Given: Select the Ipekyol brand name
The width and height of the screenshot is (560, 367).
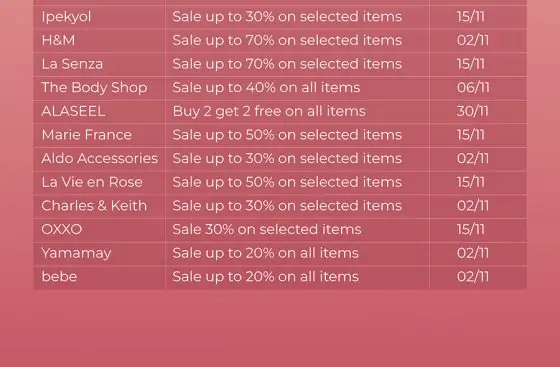Looking at the screenshot, I should (x=66, y=17).
